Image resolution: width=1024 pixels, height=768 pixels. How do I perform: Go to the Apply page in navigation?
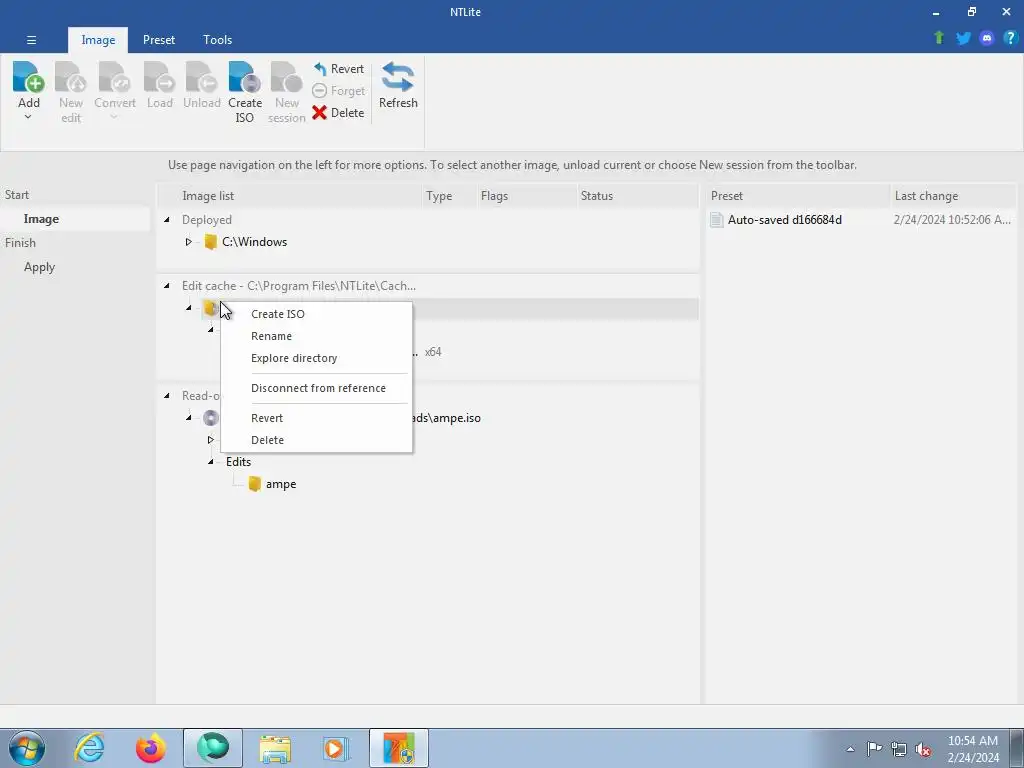pyautogui.click(x=39, y=267)
